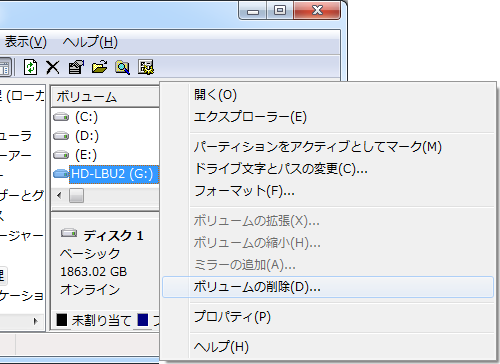Click the Refresh toolbar icon

[x=30, y=67]
